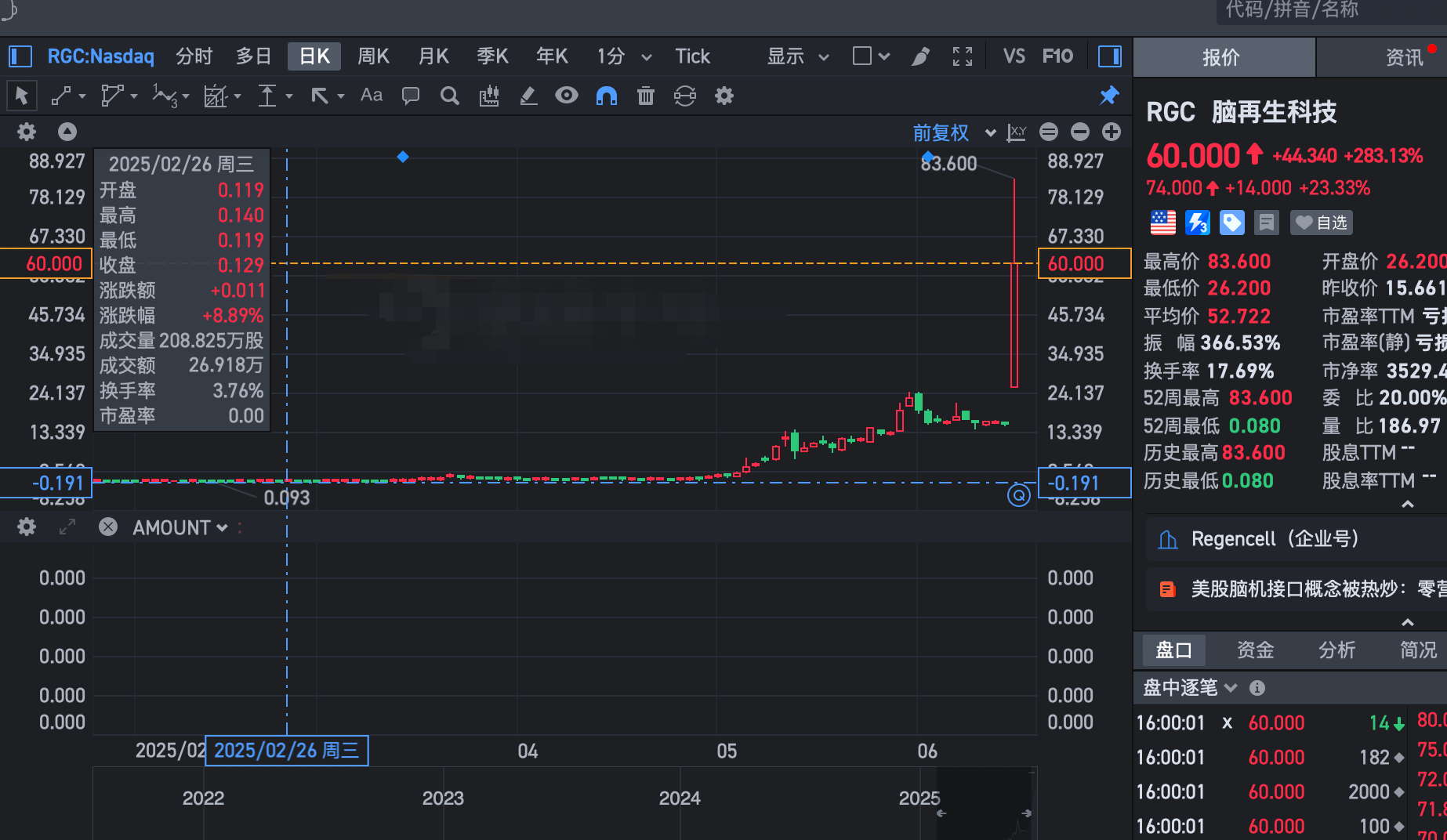Open the AMOUNT indicator dropdown
The height and width of the screenshot is (840, 1447).
[x=222, y=527]
